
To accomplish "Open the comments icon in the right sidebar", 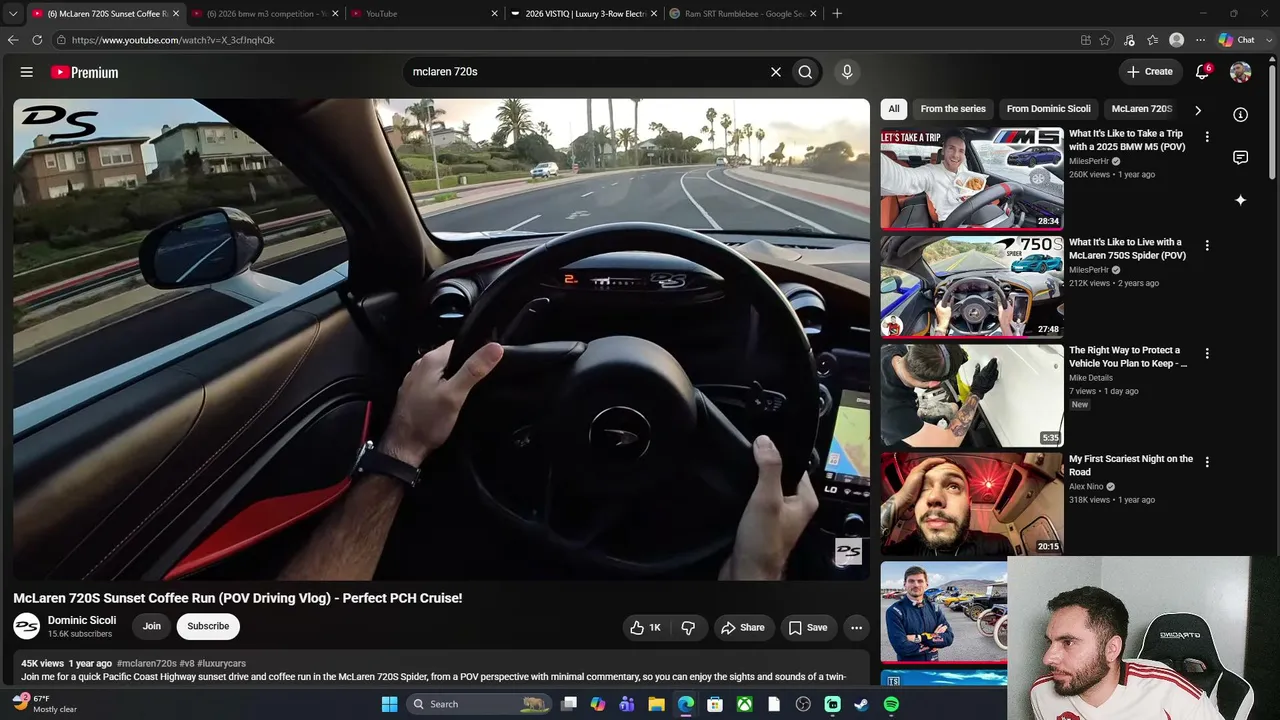I will tap(1240, 158).
